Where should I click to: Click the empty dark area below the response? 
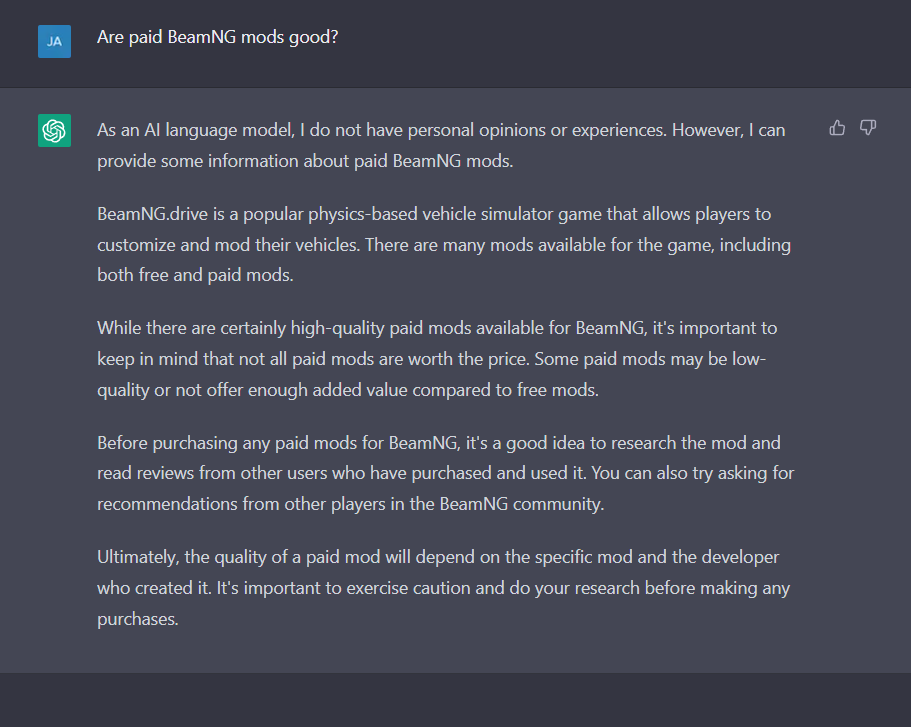coord(455,699)
